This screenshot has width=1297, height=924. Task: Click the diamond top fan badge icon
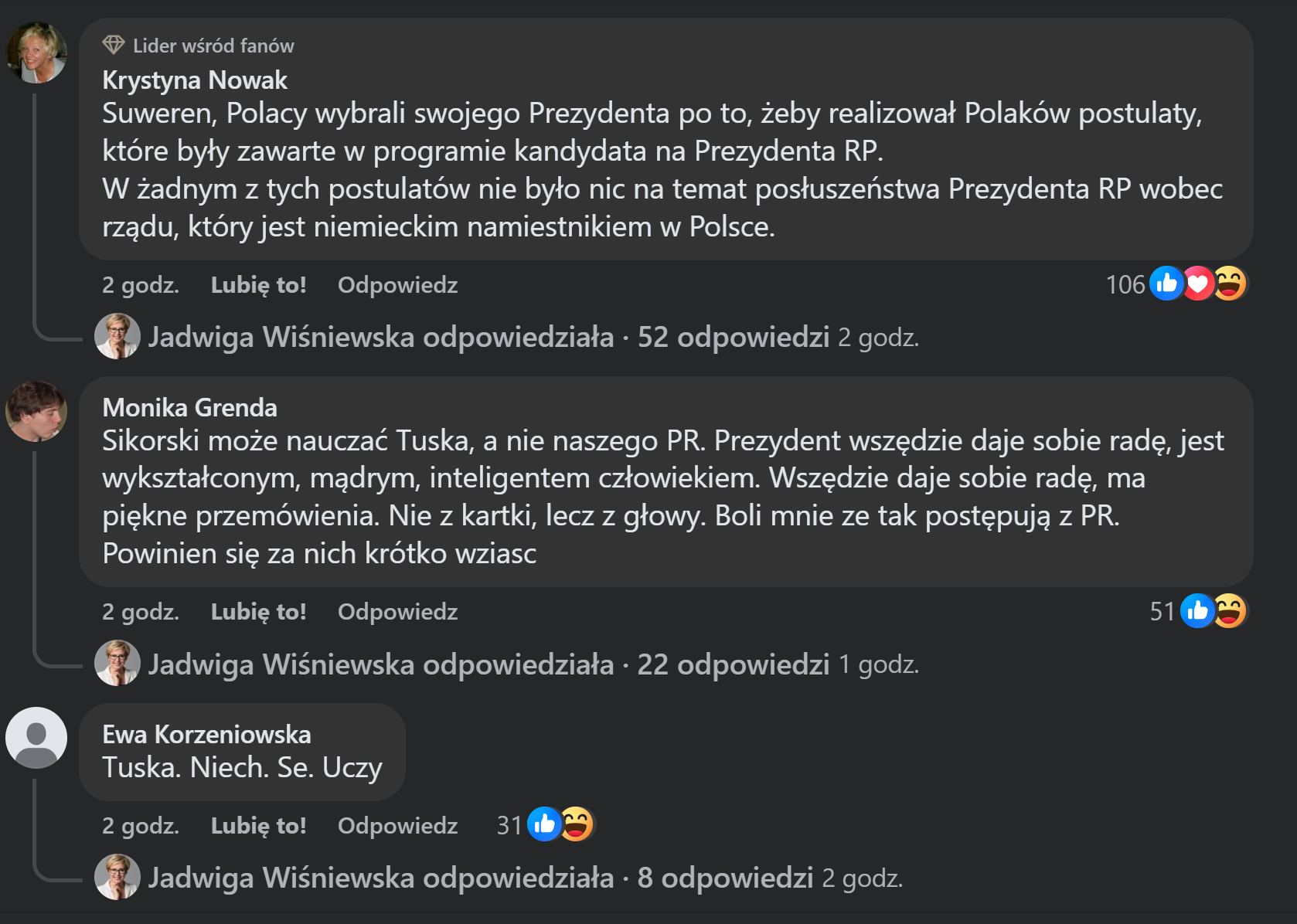coord(114,45)
